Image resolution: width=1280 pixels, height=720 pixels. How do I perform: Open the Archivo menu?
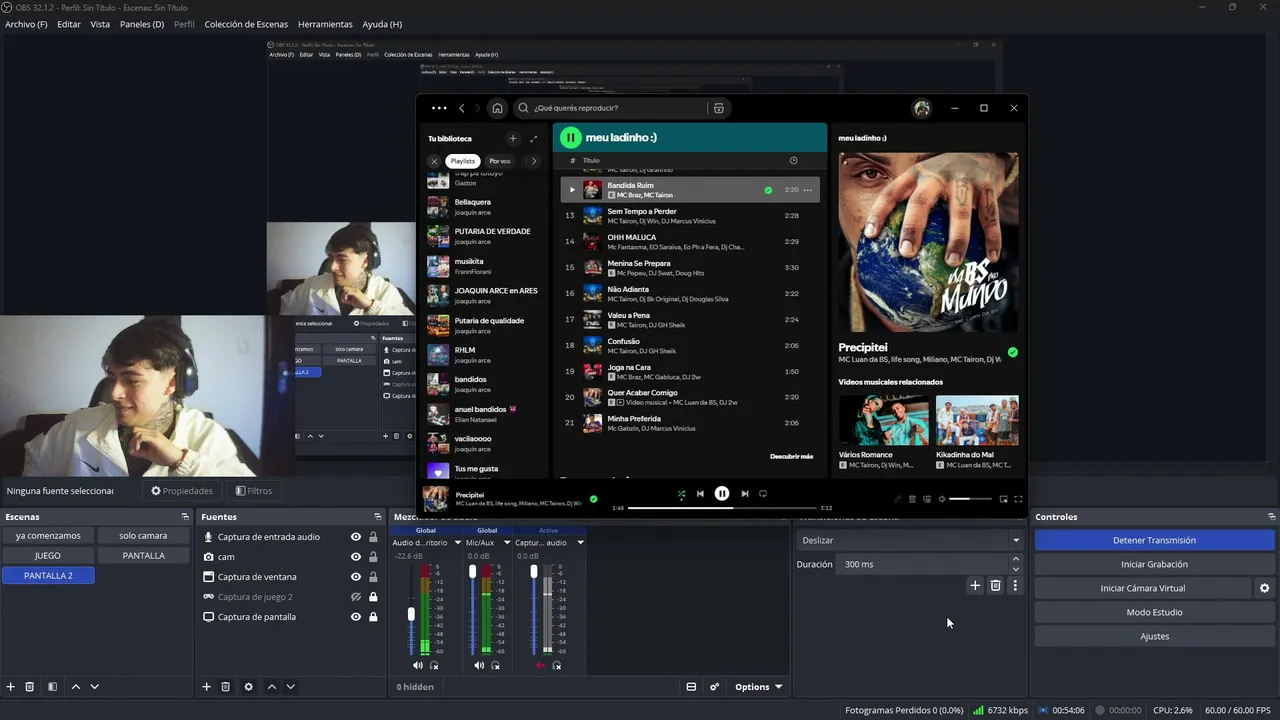click(x=26, y=24)
